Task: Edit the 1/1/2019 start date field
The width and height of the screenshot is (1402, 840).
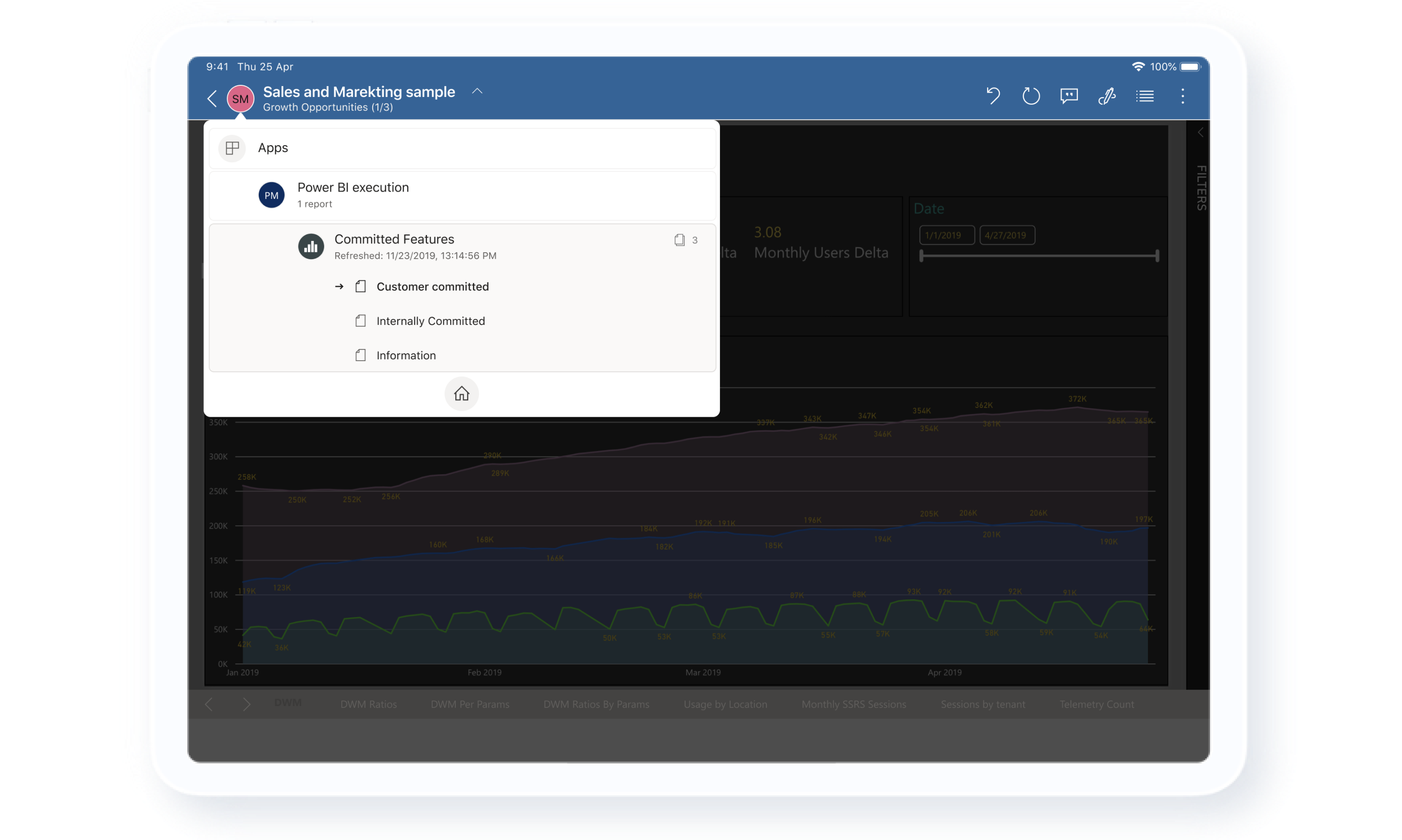Action: pyautogui.click(x=946, y=235)
